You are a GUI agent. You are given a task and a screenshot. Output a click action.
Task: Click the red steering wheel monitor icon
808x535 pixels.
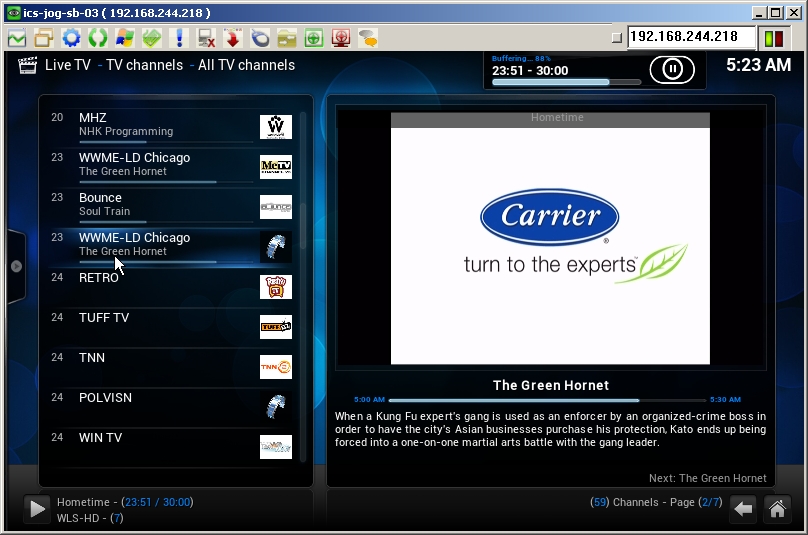(341, 38)
